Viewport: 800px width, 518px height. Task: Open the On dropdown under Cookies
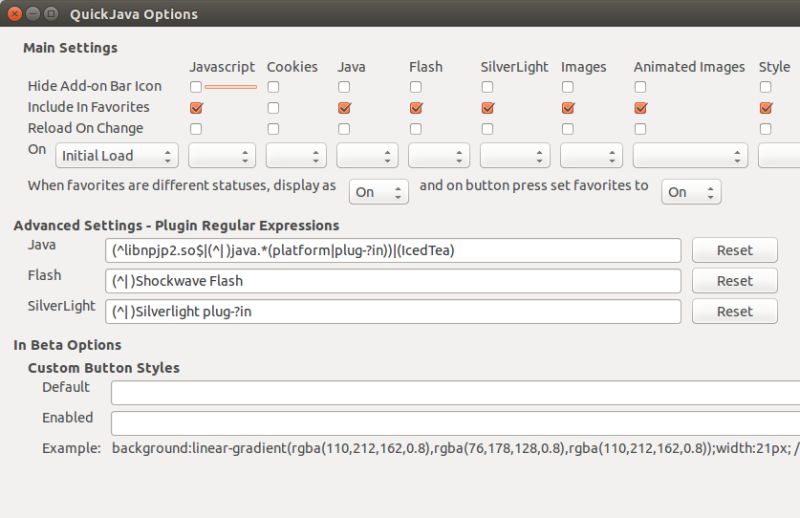point(296,156)
